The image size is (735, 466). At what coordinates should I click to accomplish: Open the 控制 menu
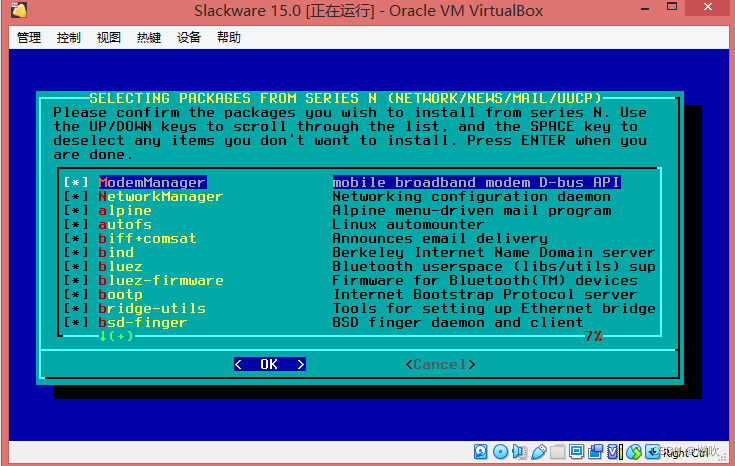[x=69, y=38]
